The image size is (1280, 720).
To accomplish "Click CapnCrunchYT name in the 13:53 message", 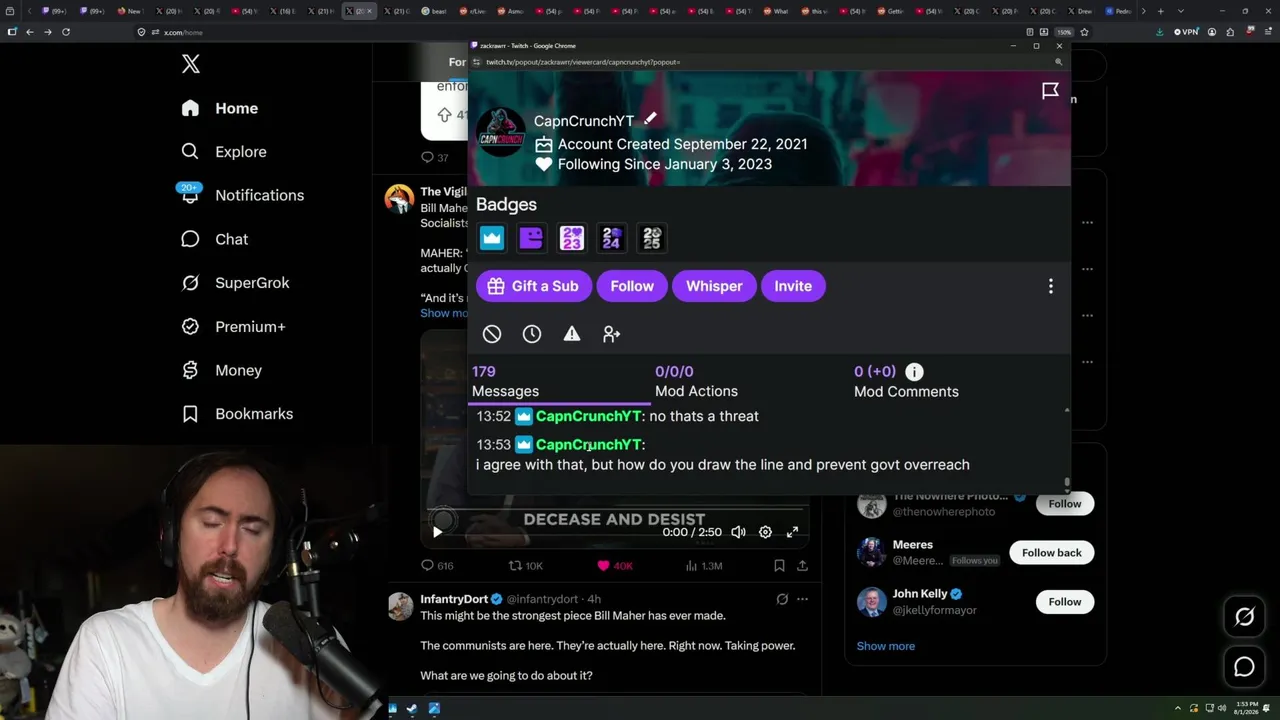I will pos(588,444).
